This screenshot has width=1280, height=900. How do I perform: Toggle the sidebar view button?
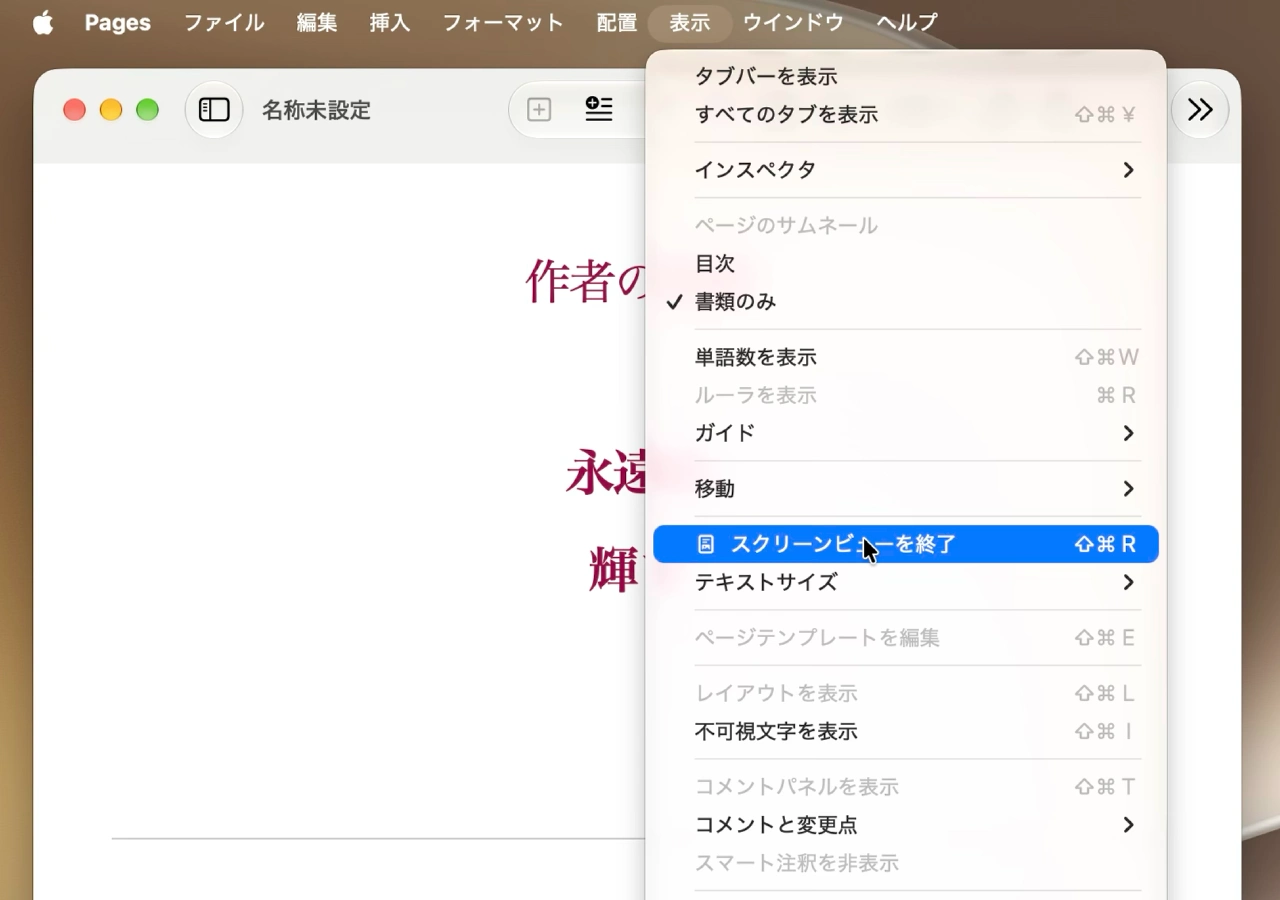(214, 110)
